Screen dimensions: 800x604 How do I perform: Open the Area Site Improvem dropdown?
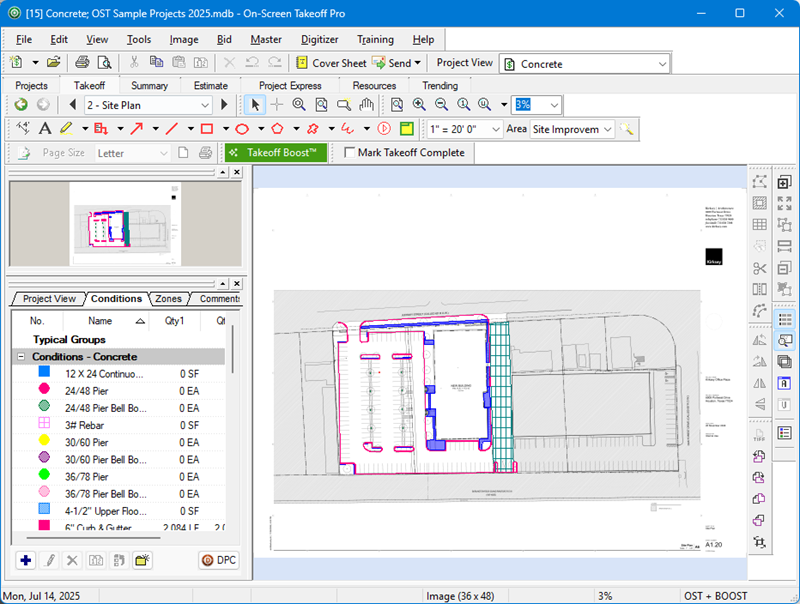pos(607,129)
